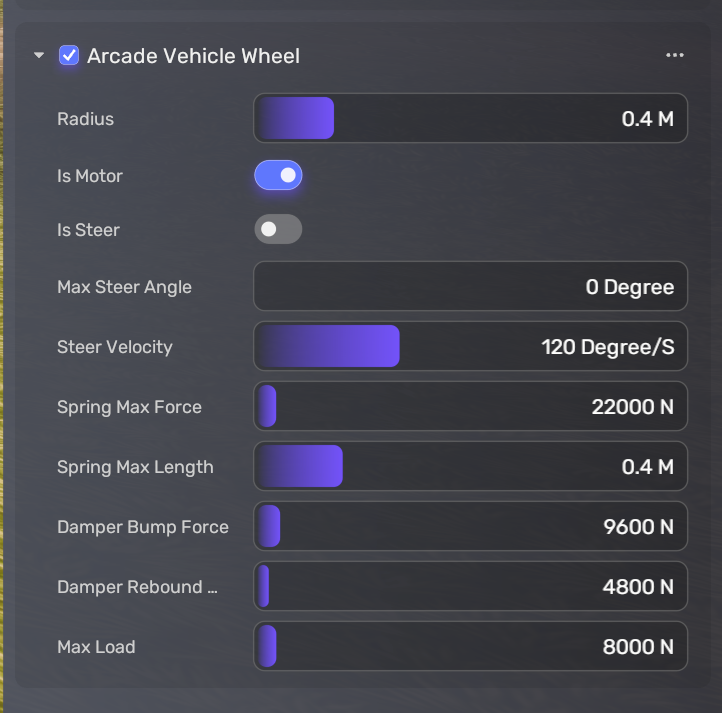Click the Max Load property label

(x=96, y=647)
